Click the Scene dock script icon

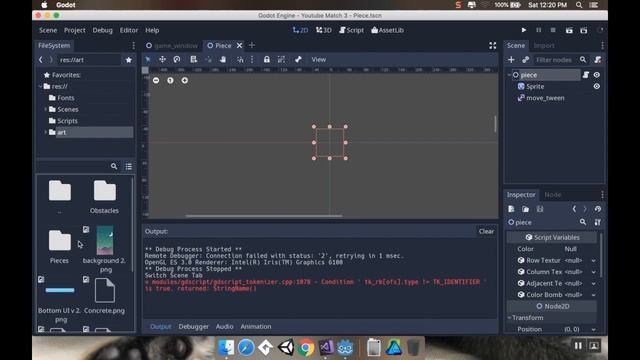pyautogui.click(x=598, y=60)
